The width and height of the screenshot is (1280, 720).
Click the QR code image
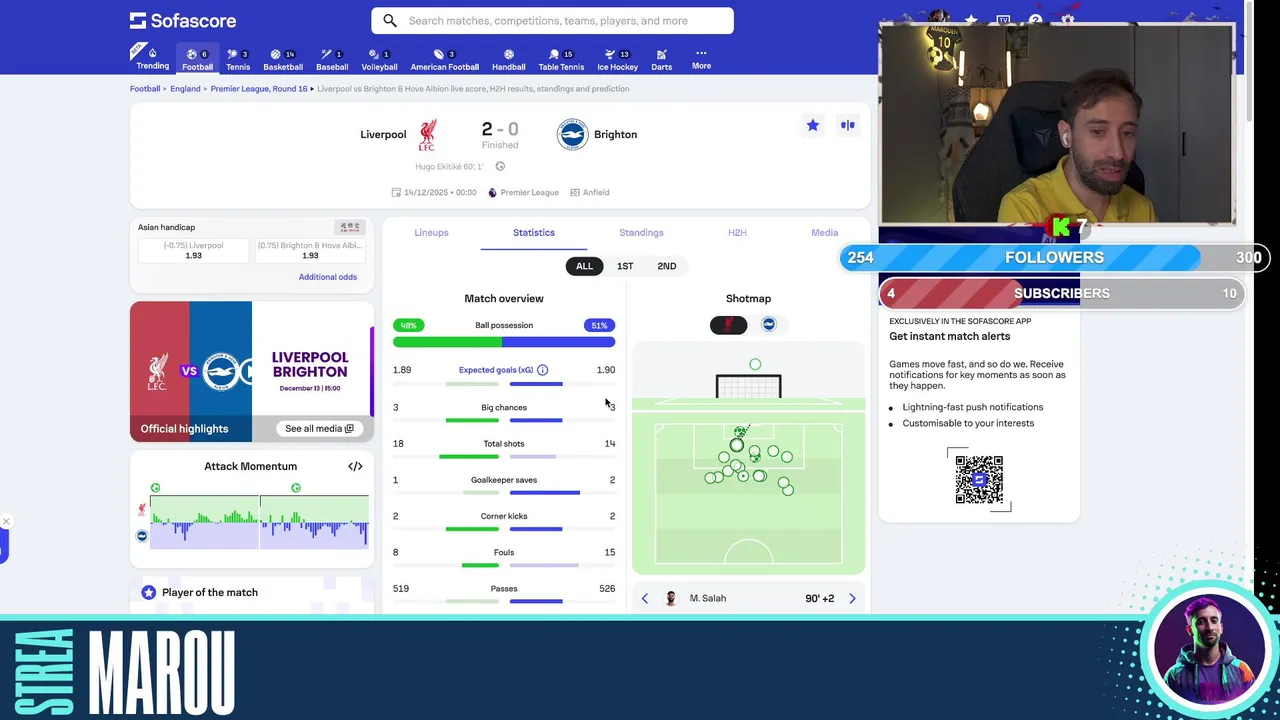click(979, 480)
